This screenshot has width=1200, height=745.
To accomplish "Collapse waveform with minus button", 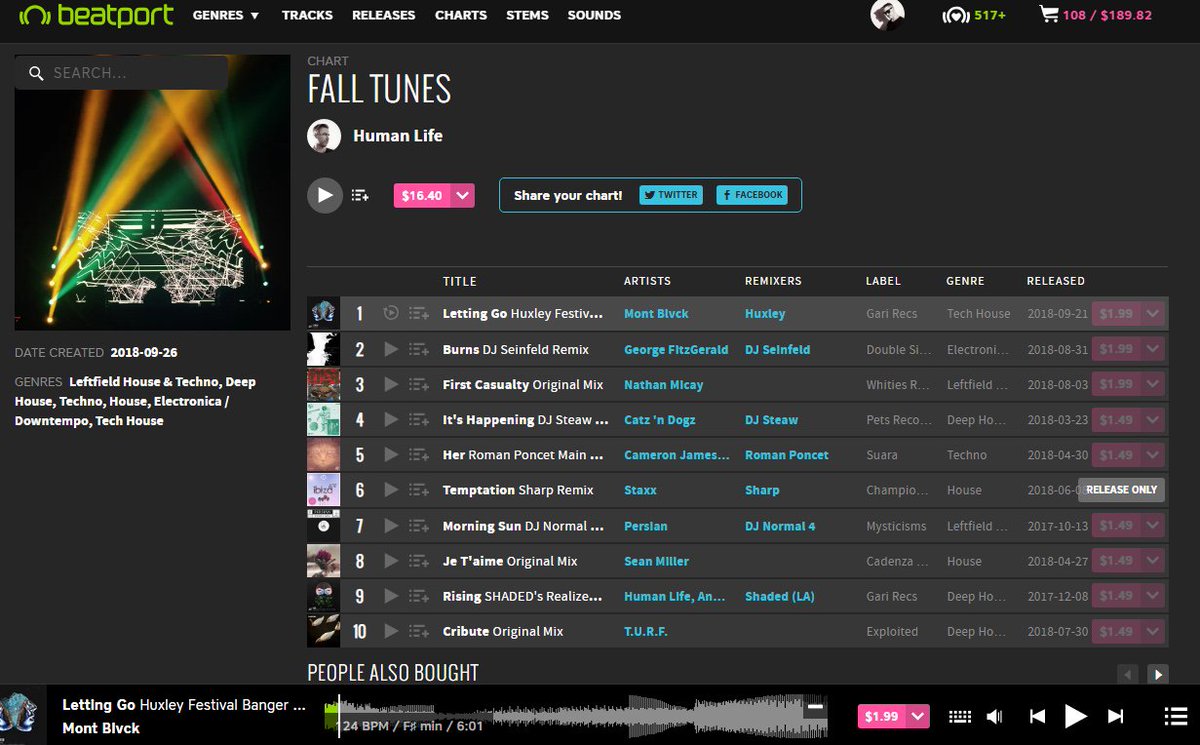I will point(815,707).
